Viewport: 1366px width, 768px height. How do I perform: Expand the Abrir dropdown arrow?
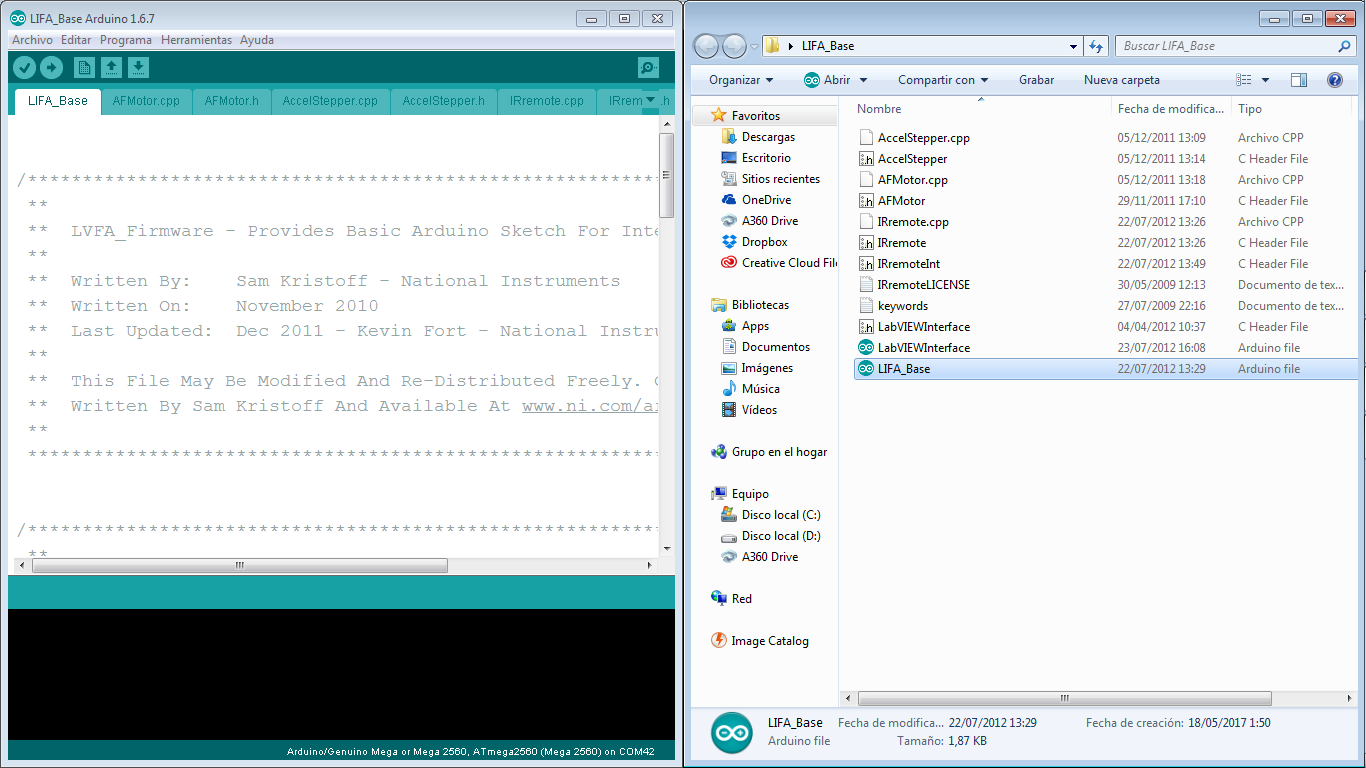pos(863,80)
